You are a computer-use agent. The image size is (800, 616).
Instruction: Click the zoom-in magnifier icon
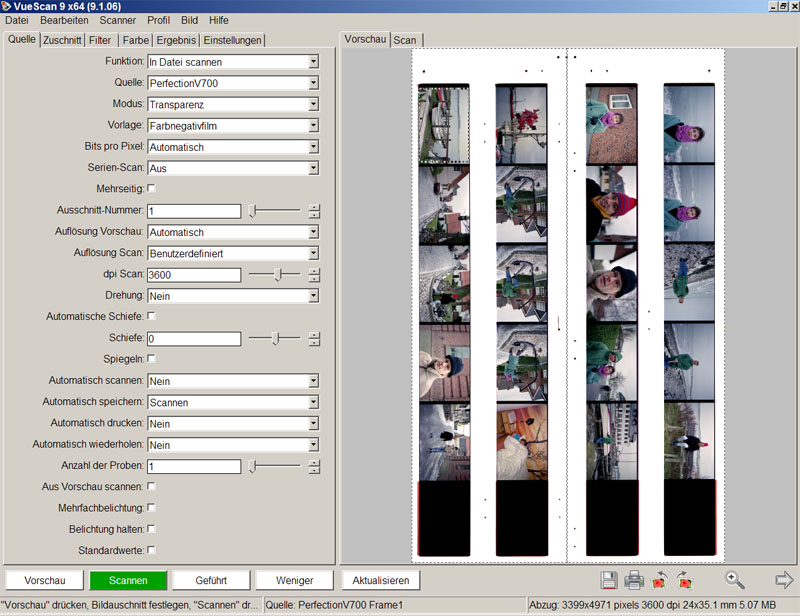pyautogui.click(x=735, y=580)
